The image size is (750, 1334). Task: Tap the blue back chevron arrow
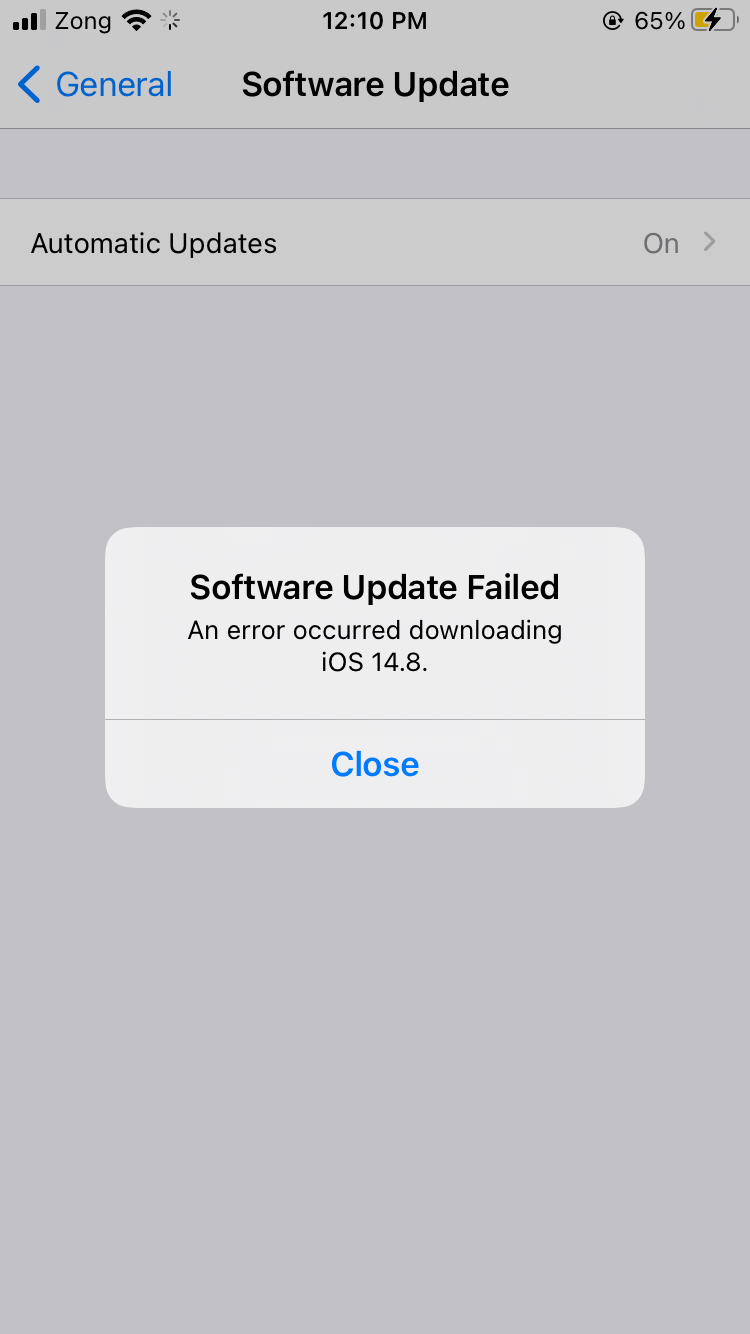tap(29, 85)
